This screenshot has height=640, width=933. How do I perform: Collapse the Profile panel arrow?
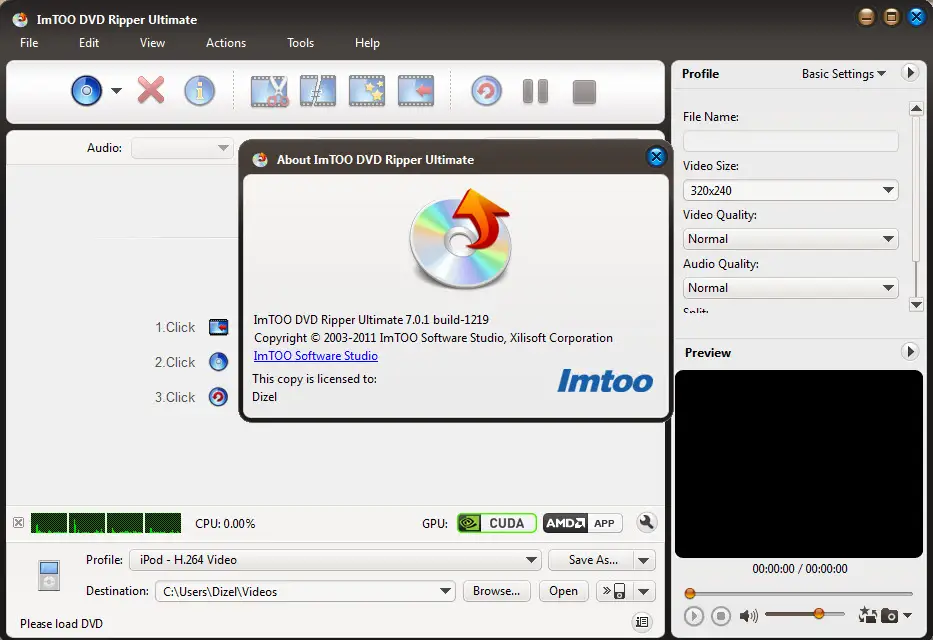[x=909, y=73]
